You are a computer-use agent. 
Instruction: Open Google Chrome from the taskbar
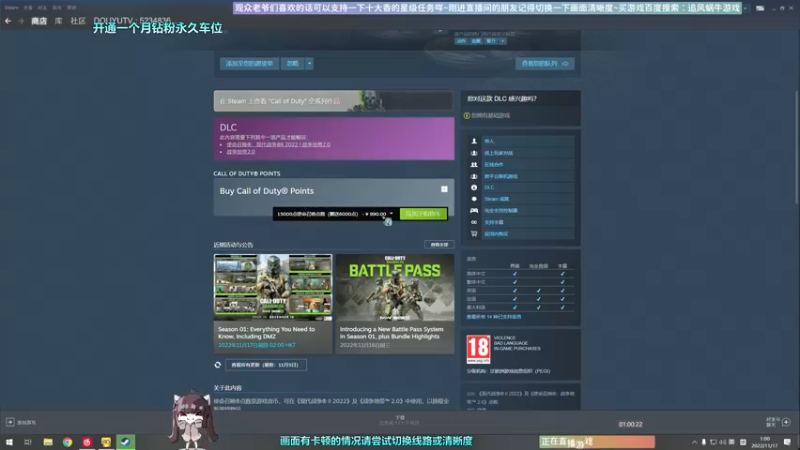coord(67,442)
